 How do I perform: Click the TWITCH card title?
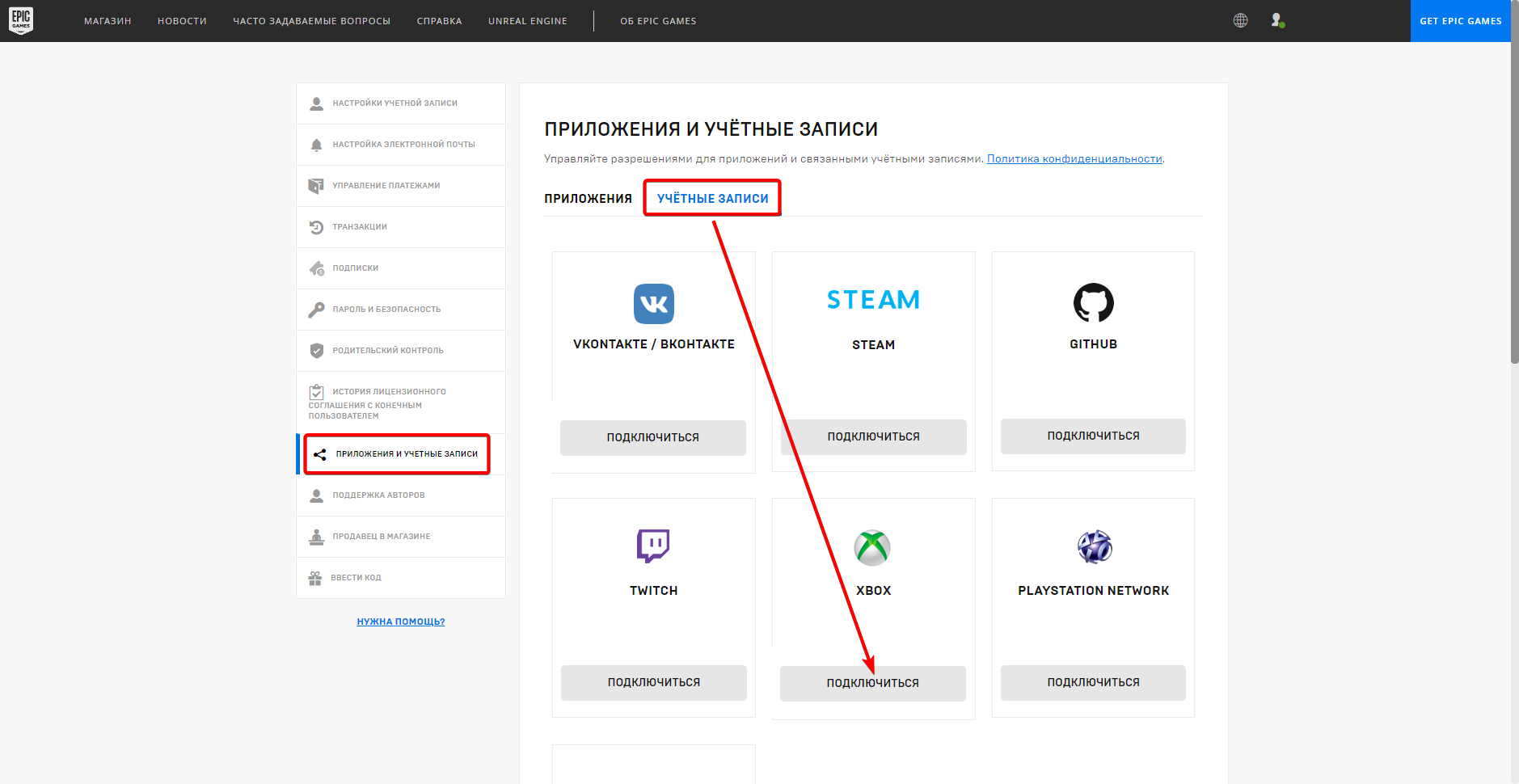(x=654, y=591)
